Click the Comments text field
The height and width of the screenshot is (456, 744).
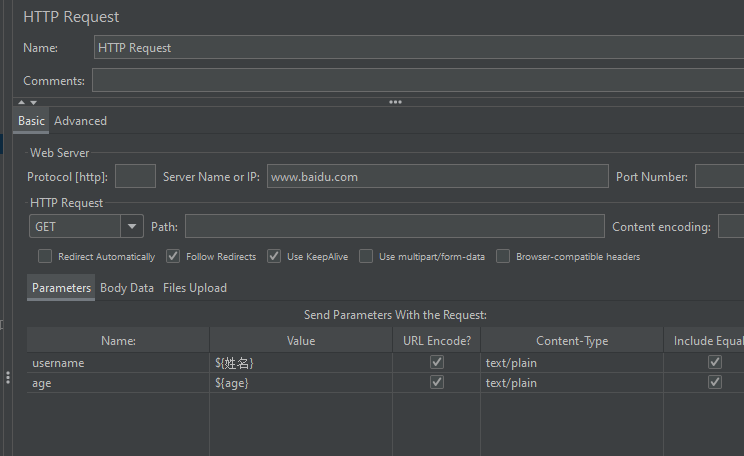point(418,80)
